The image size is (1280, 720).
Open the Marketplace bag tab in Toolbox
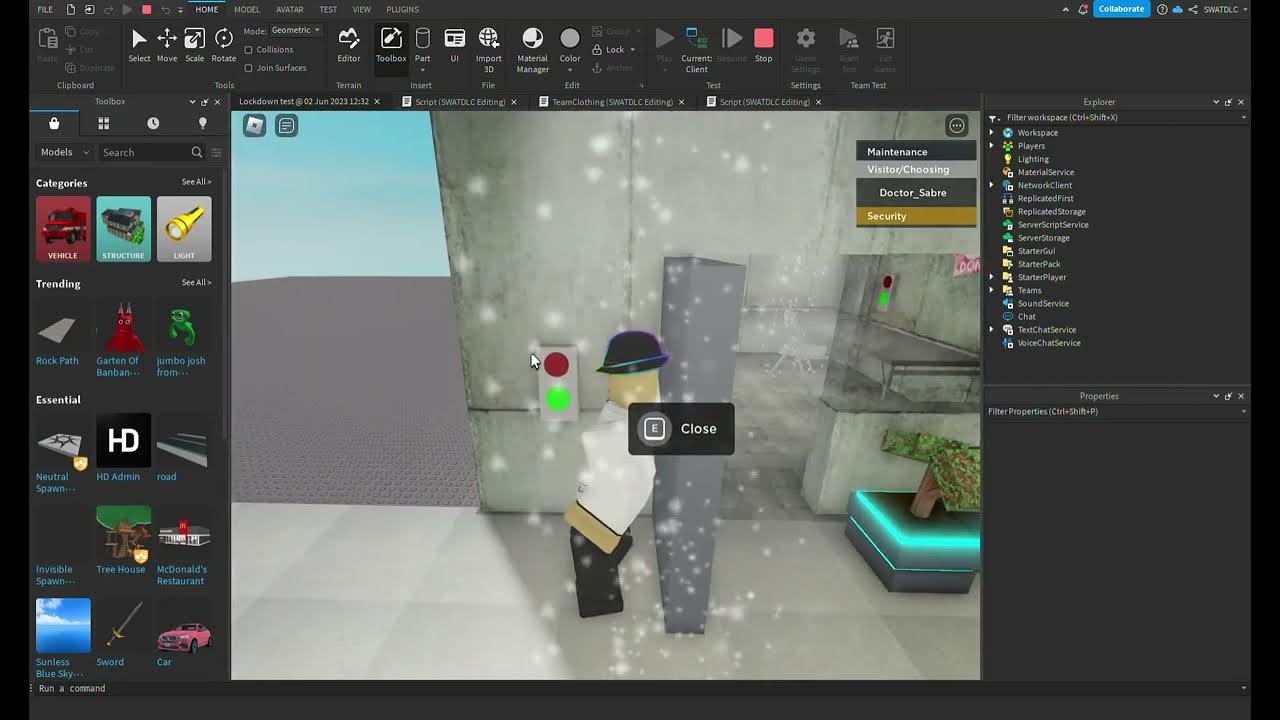tap(54, 123)
